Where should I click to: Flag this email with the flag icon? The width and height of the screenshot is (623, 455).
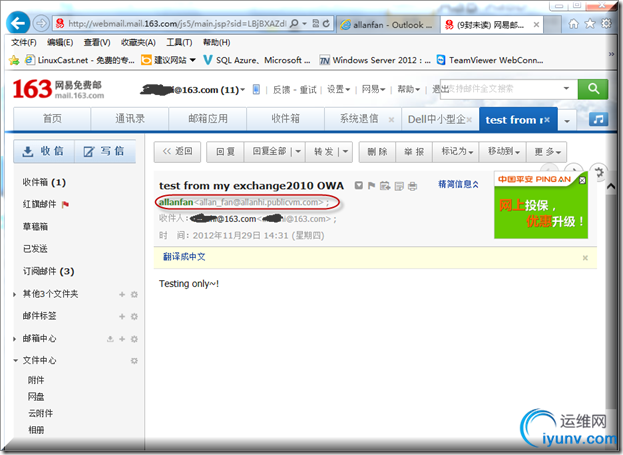tap(371, 185)
